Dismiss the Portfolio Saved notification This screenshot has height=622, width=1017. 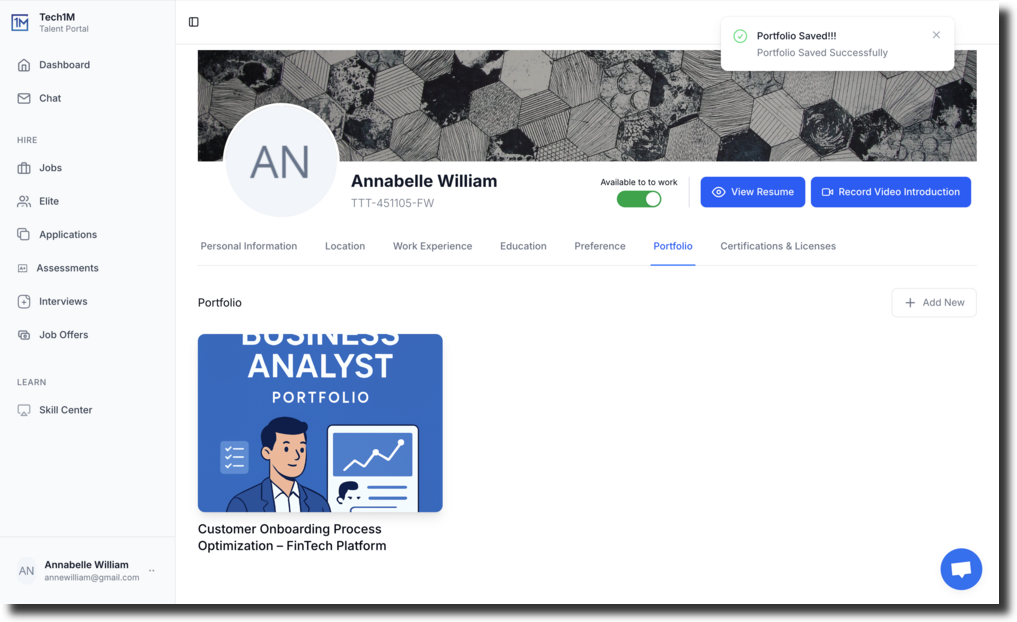click(936, 35)
